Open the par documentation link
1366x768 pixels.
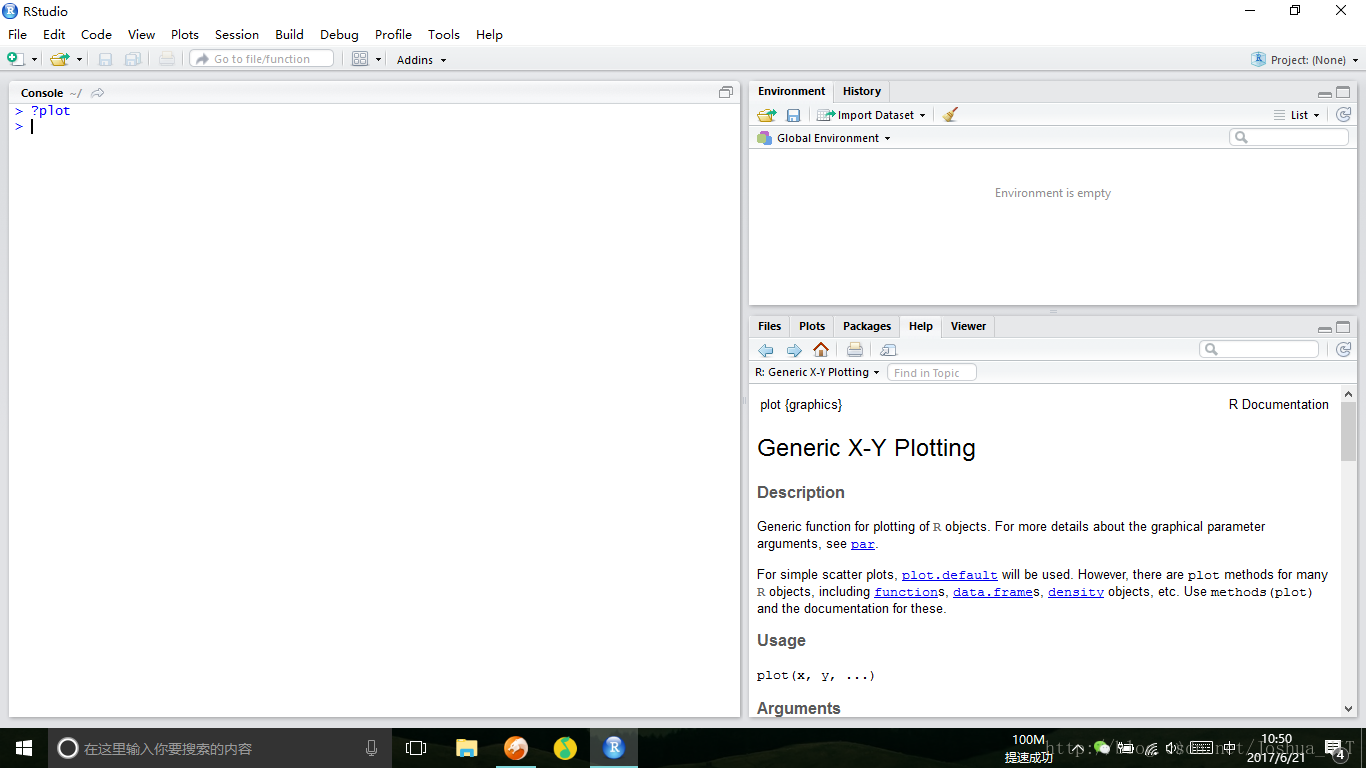point(862,544)
